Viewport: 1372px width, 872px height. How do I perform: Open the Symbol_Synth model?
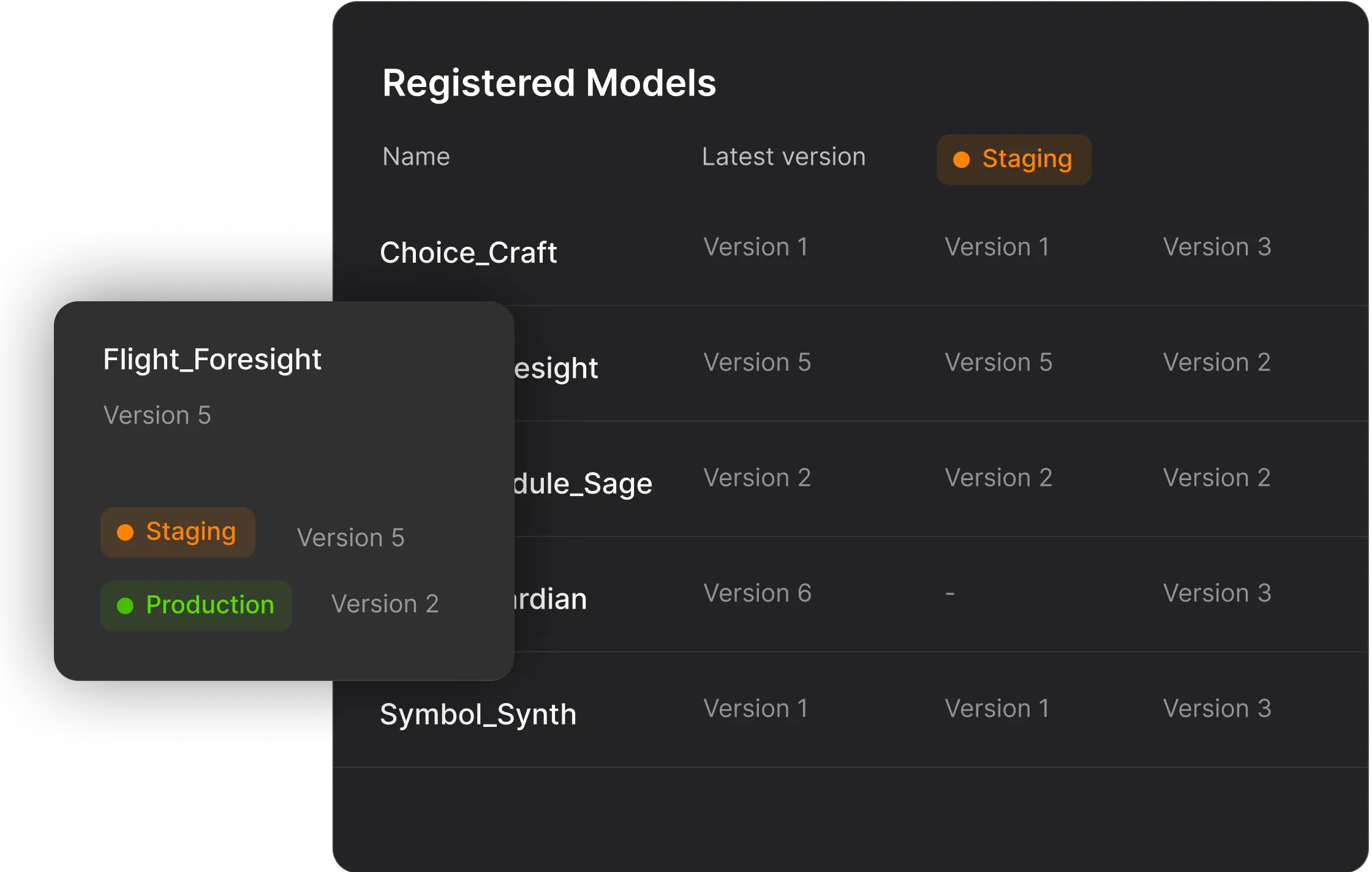click(x=478, y=714)
